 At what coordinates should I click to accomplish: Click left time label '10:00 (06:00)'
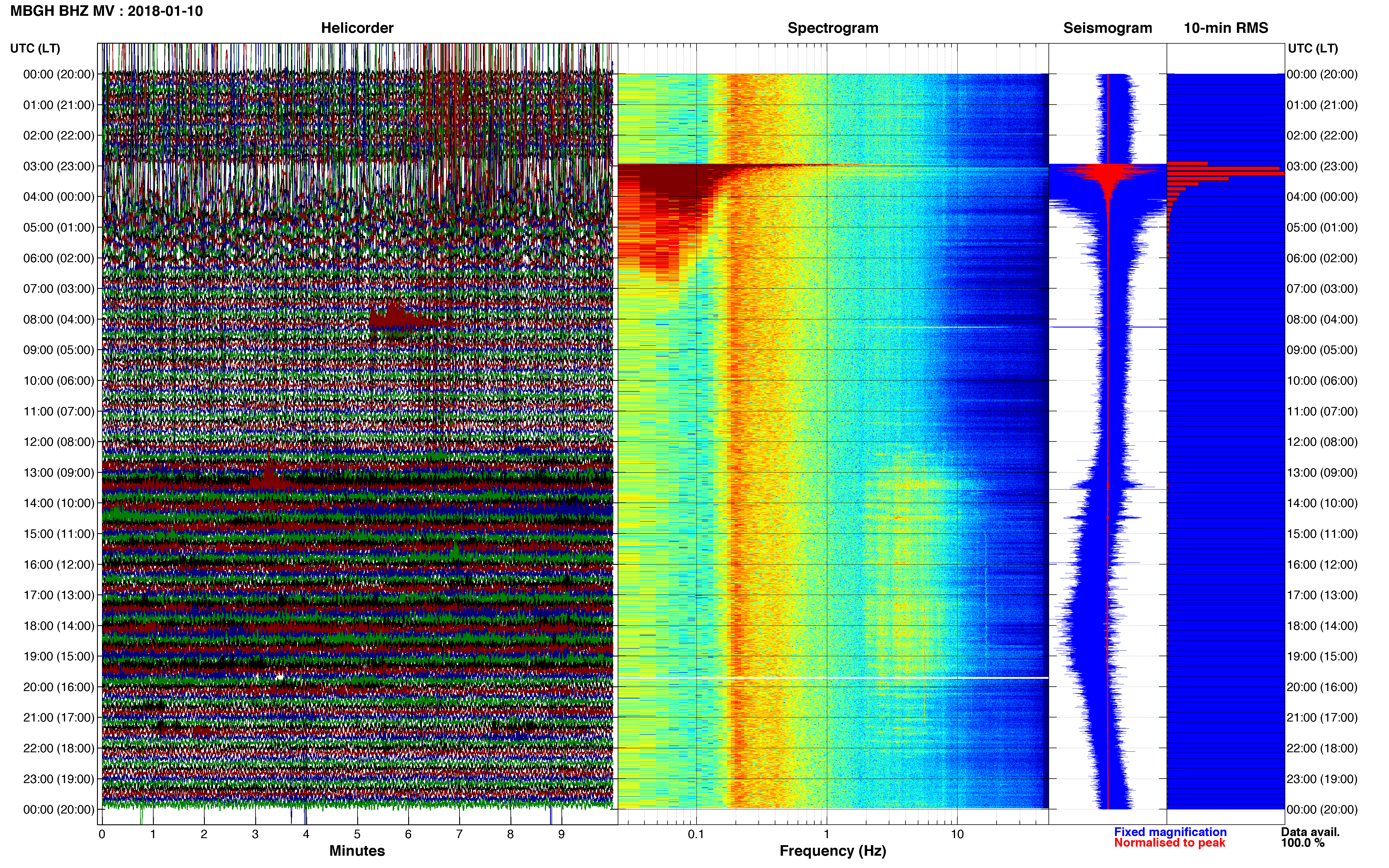click(59, 381)
